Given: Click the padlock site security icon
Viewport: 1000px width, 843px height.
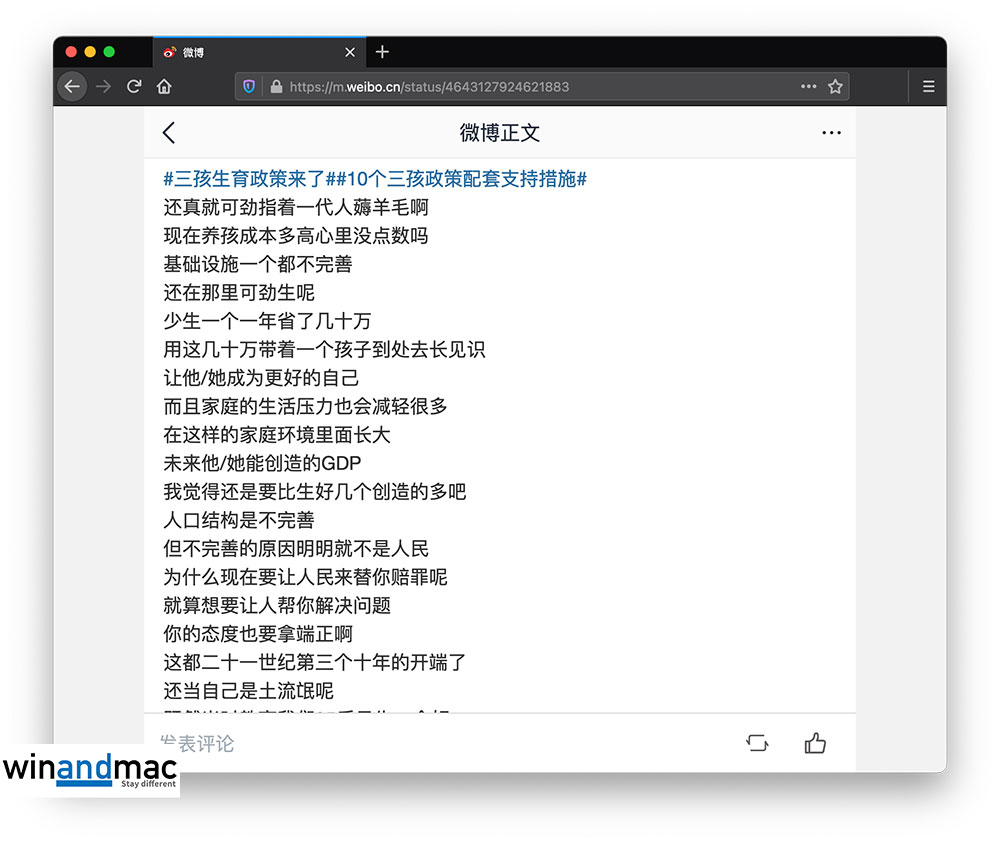Looking at the screenshot, I should click(x=276, y=87).
